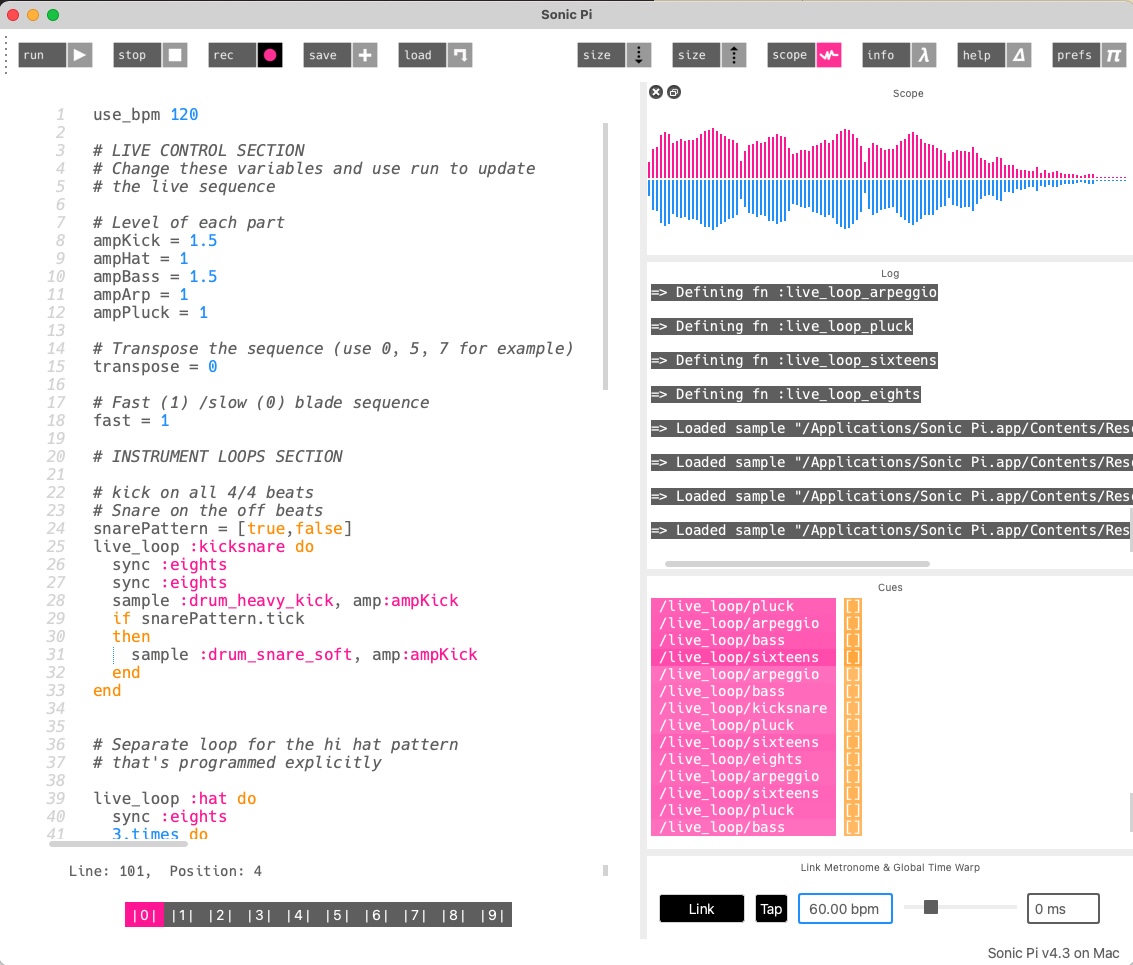The image size is (1133, 965).
Task: Switch to buffer tab 1
Action: click(x=183, y=915)
